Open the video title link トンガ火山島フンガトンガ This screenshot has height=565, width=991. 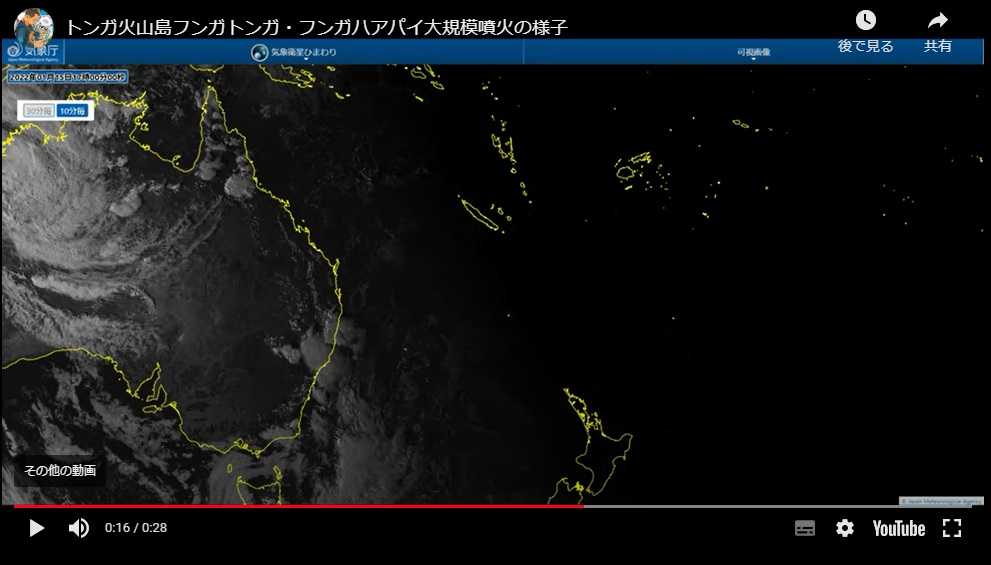316,27
